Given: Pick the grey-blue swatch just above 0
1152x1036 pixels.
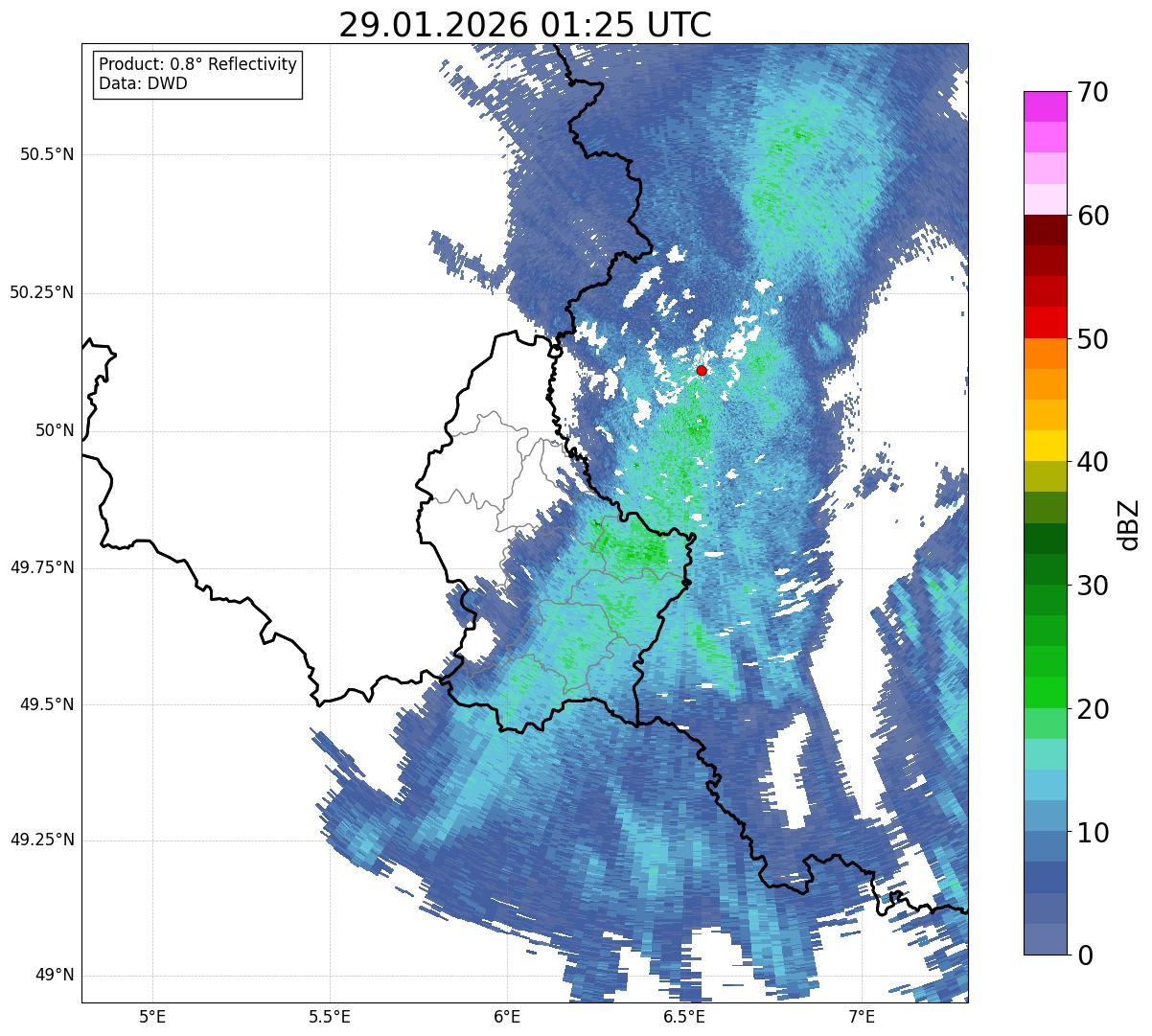Looking at the screenshot, I should click(x=1046, y=939).
